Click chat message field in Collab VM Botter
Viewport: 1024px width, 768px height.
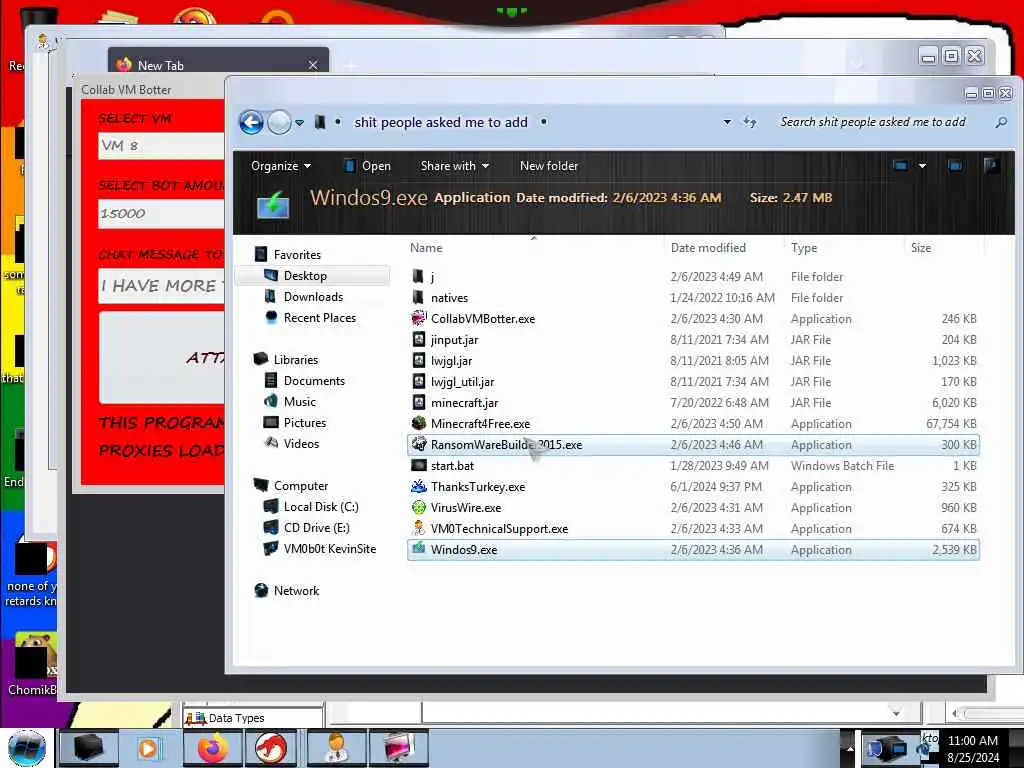pyautogui.click(x=161, y=286)
